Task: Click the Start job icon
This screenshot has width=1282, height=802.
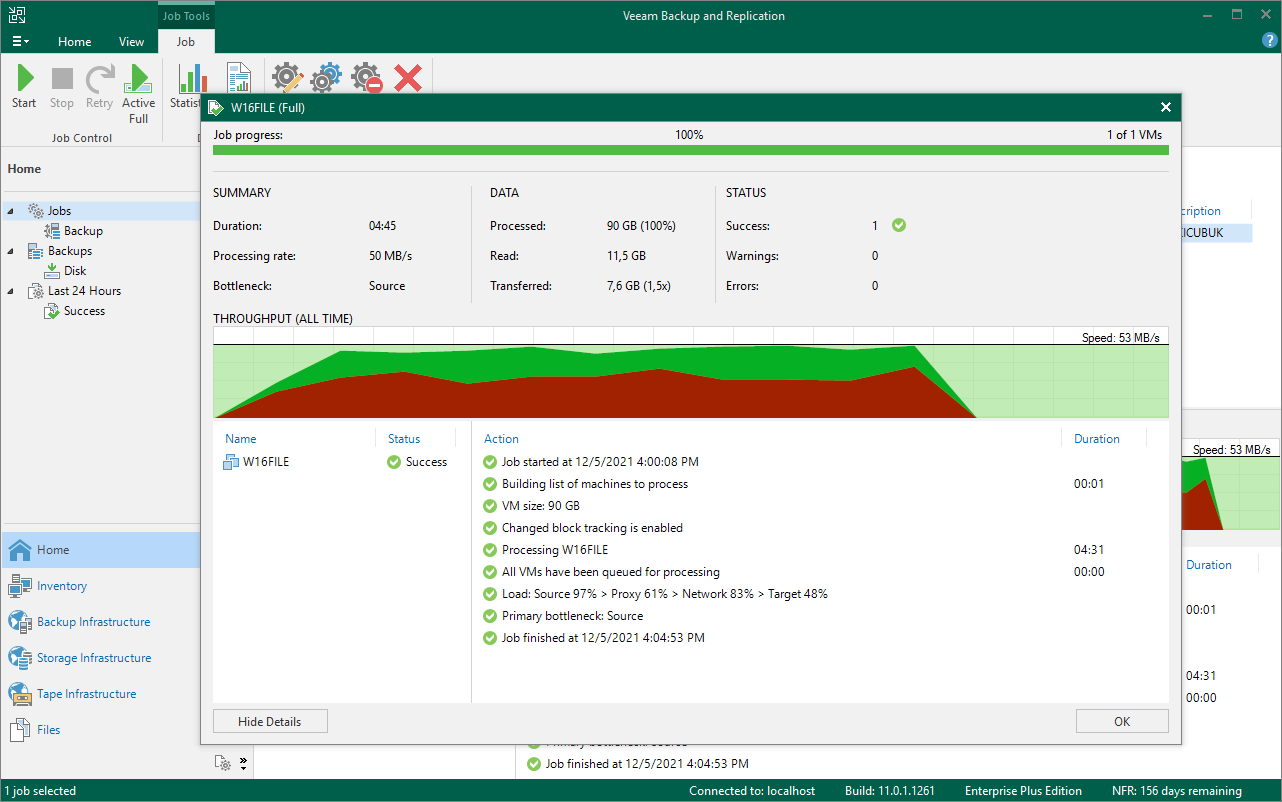Action: pos(24,86)
